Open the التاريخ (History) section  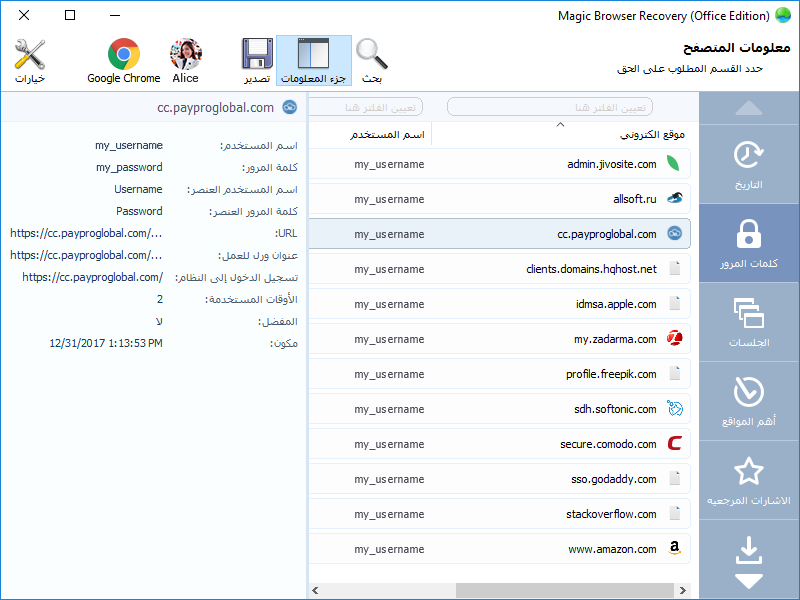click(748, 165)
